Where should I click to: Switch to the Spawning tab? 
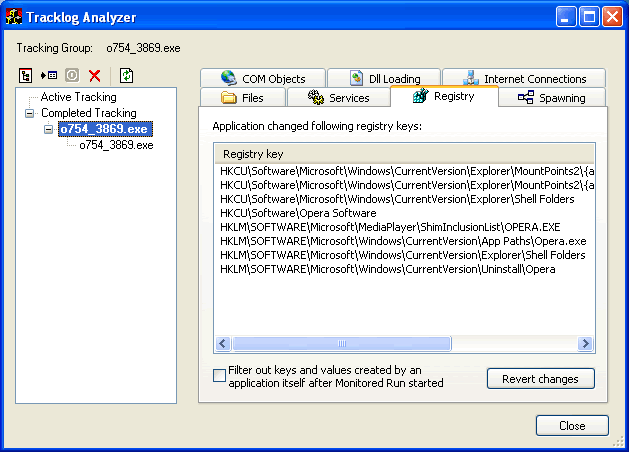point(552,97)
